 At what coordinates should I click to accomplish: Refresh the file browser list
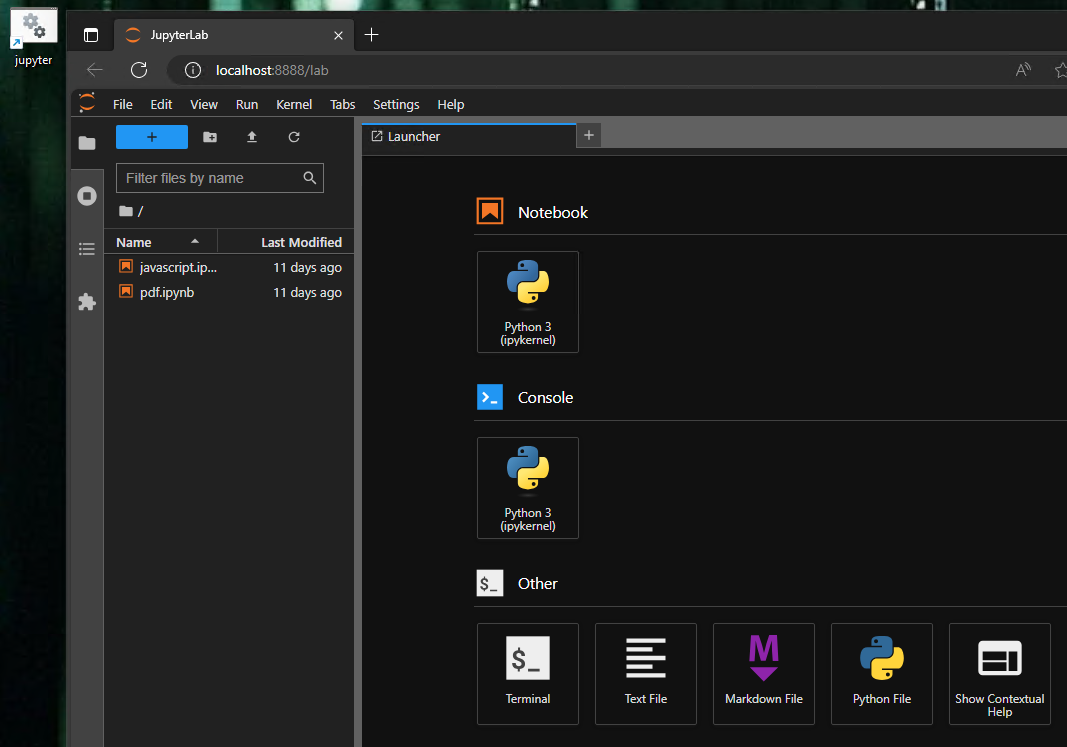coord(294,137)
